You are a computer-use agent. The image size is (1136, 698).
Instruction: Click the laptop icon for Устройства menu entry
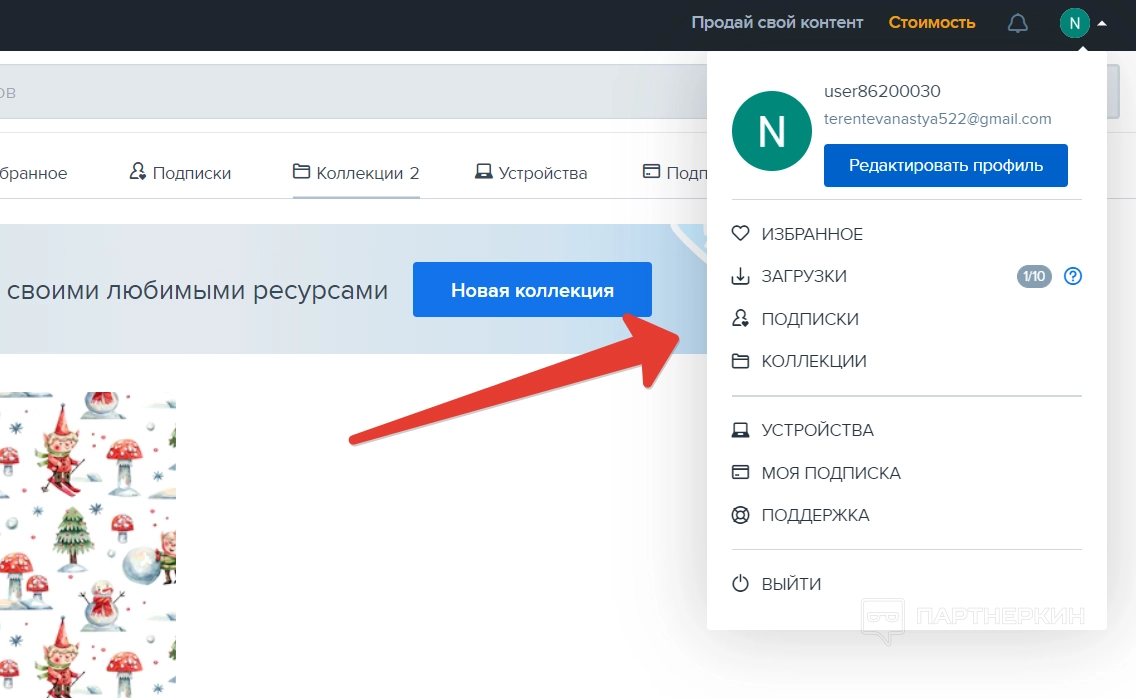click(740, 431)
